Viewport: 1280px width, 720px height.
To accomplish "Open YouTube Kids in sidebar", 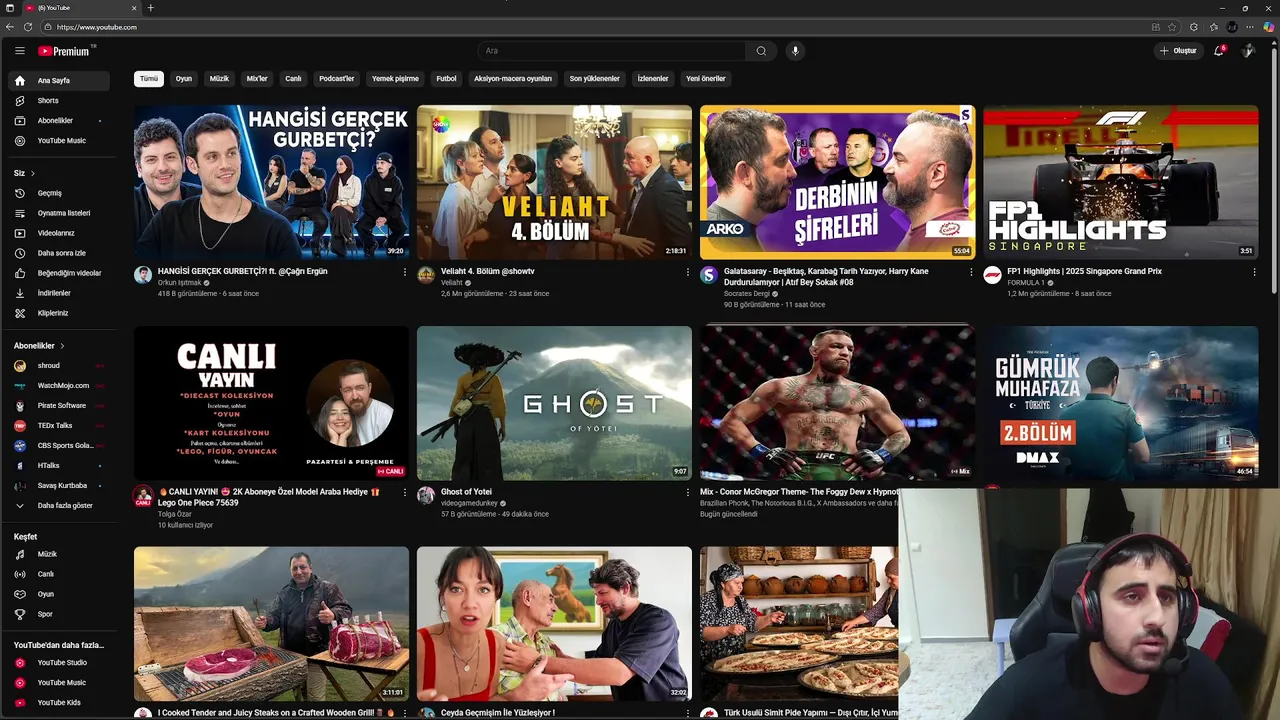I will coord(58,702).
